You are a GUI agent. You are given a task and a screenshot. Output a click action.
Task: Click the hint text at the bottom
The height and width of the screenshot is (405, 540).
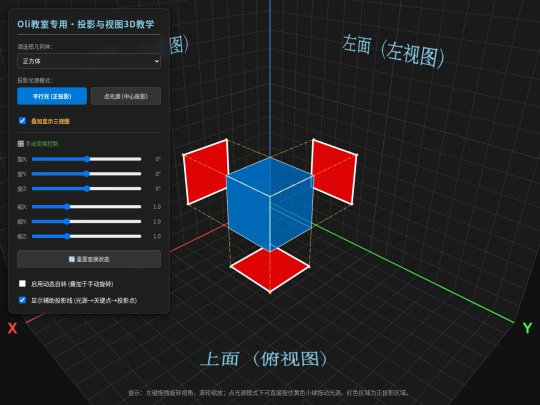point(269,393)
